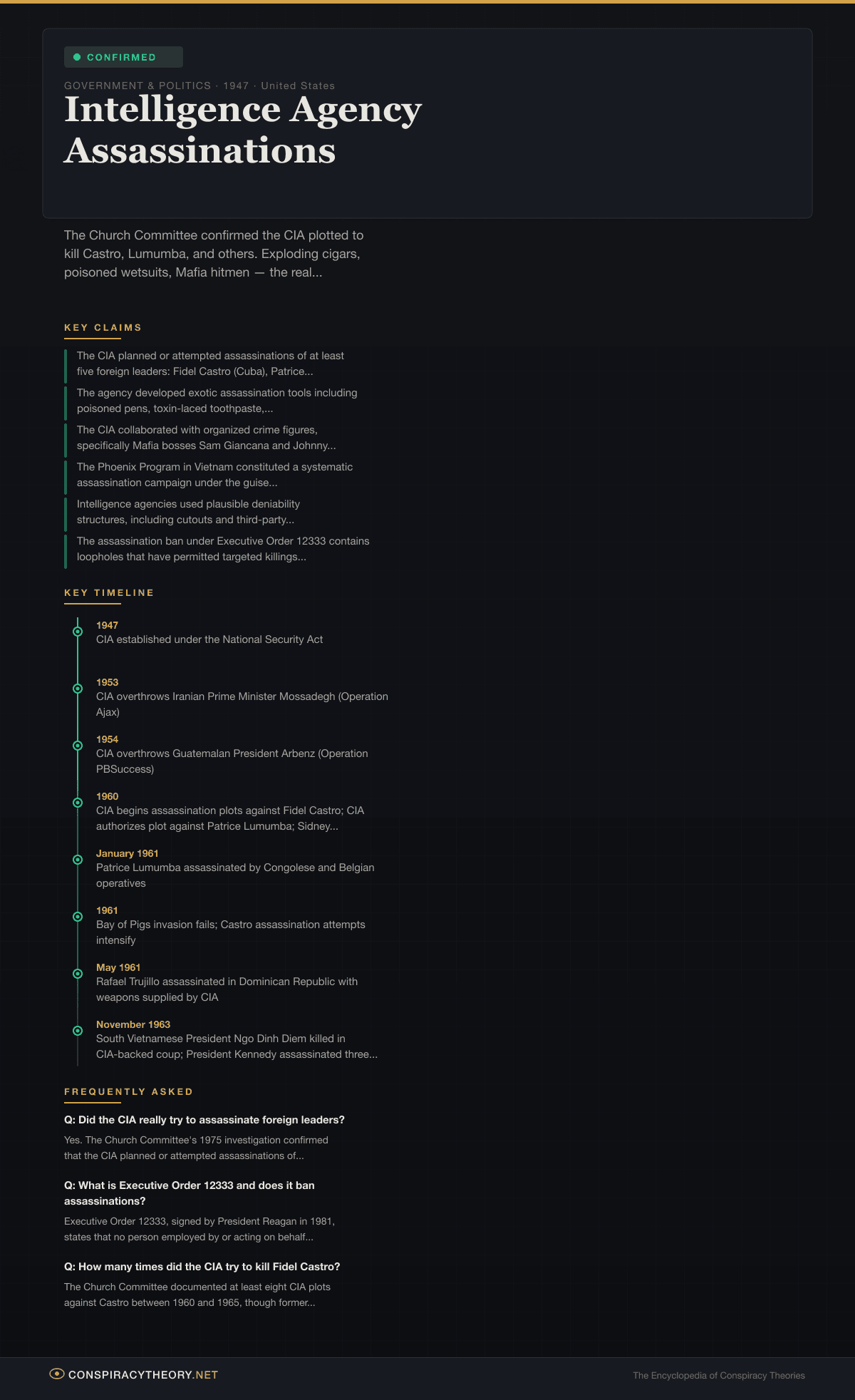Click the KEY TIMELINE section heading

tap(109, 593)
